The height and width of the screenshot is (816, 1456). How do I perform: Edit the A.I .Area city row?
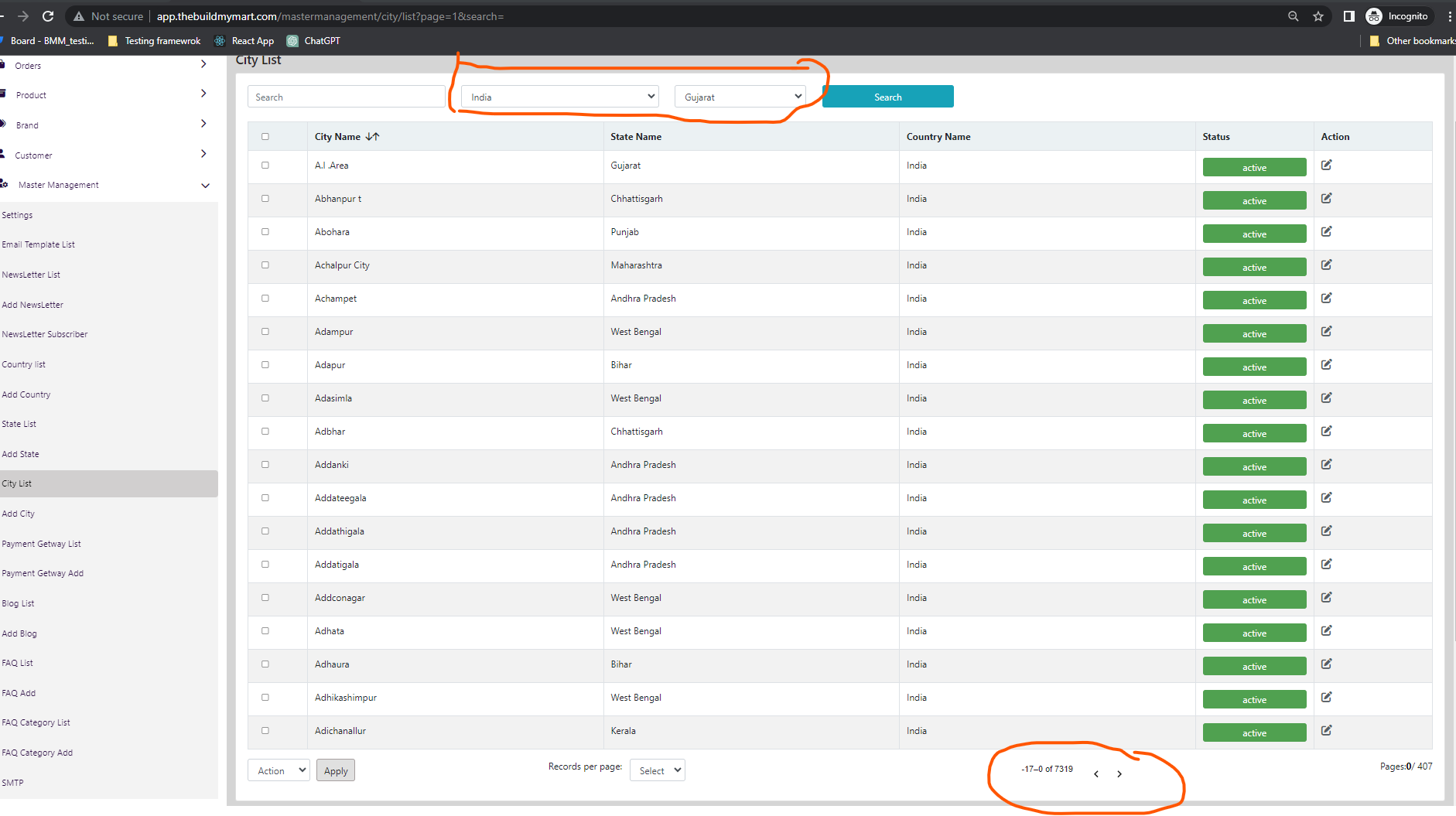[x=1326, y=165]
